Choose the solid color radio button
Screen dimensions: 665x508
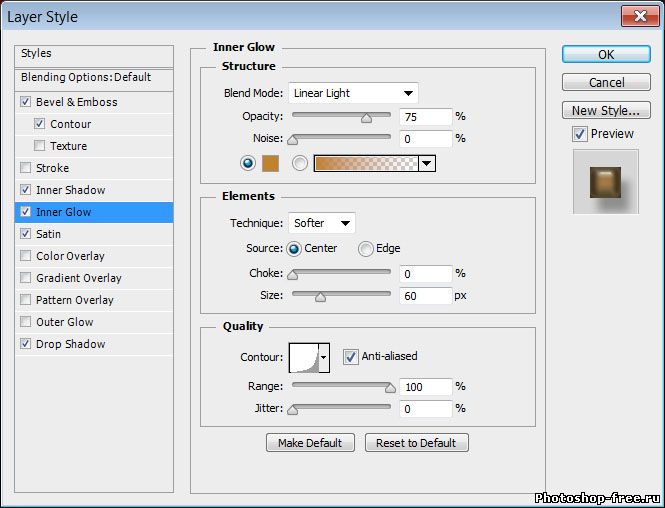248,163
